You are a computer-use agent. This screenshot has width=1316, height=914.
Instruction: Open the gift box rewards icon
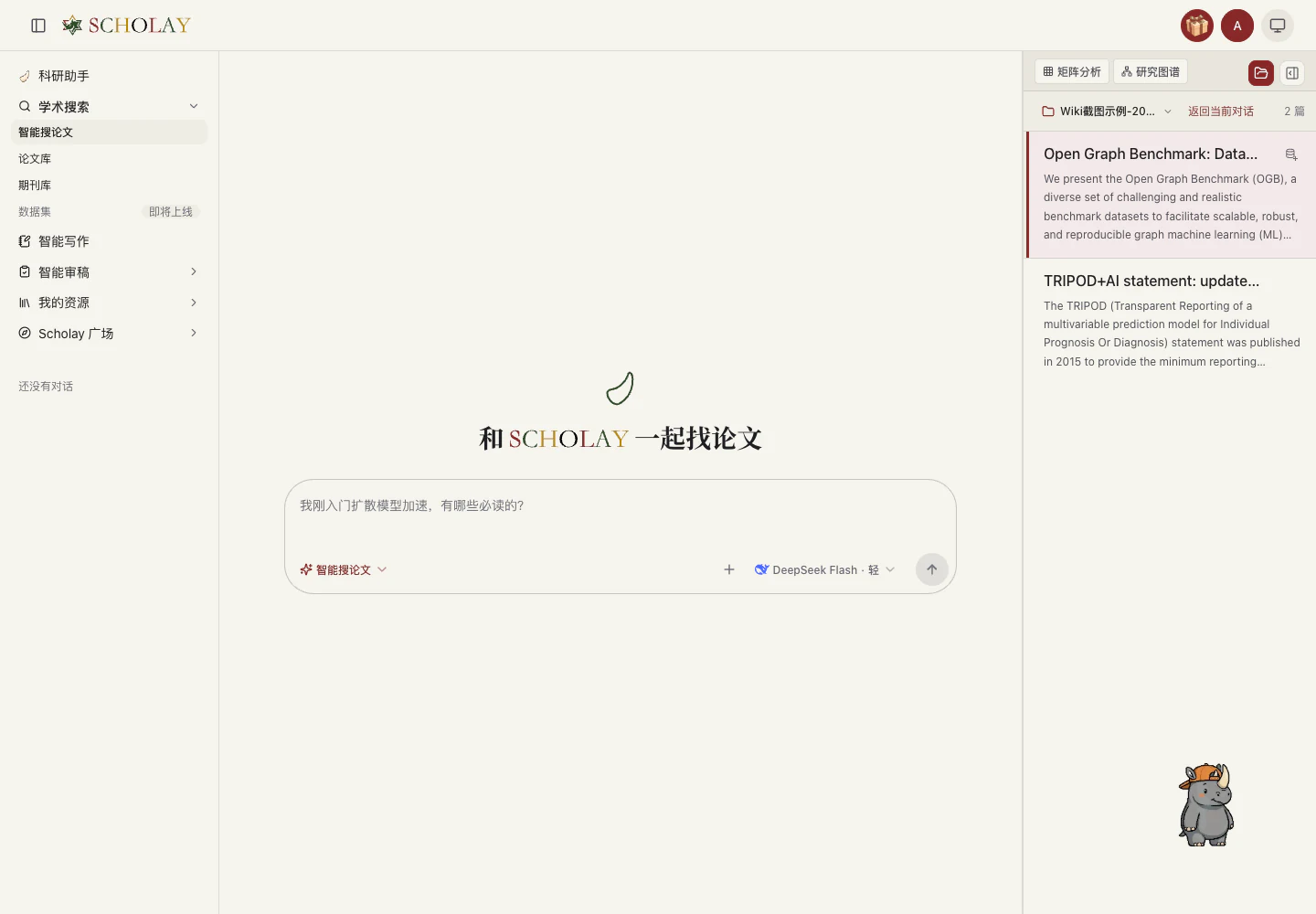tap(1197, 26)
